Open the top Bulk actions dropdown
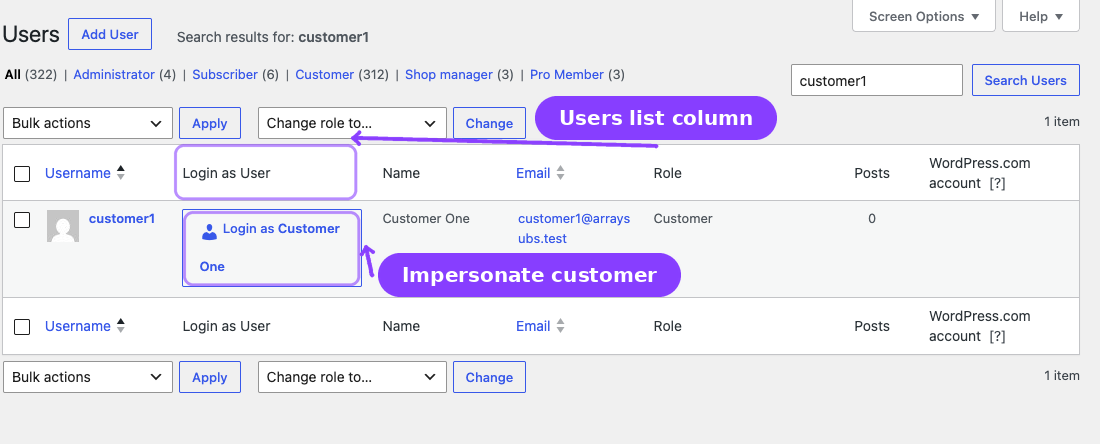Image resolution: width=1100 pixels, height=444 pixels. (x=88, y=123)
